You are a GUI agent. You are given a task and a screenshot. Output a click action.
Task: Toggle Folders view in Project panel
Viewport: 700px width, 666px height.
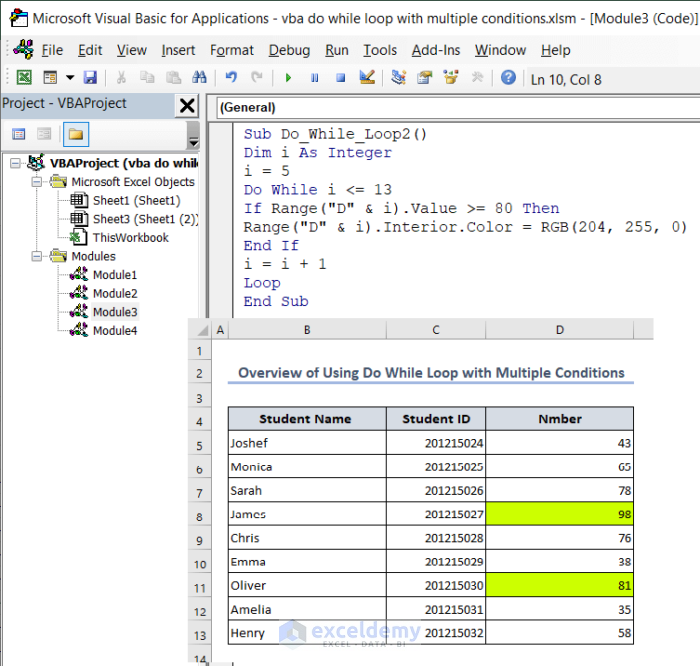(x=76, y=134)
